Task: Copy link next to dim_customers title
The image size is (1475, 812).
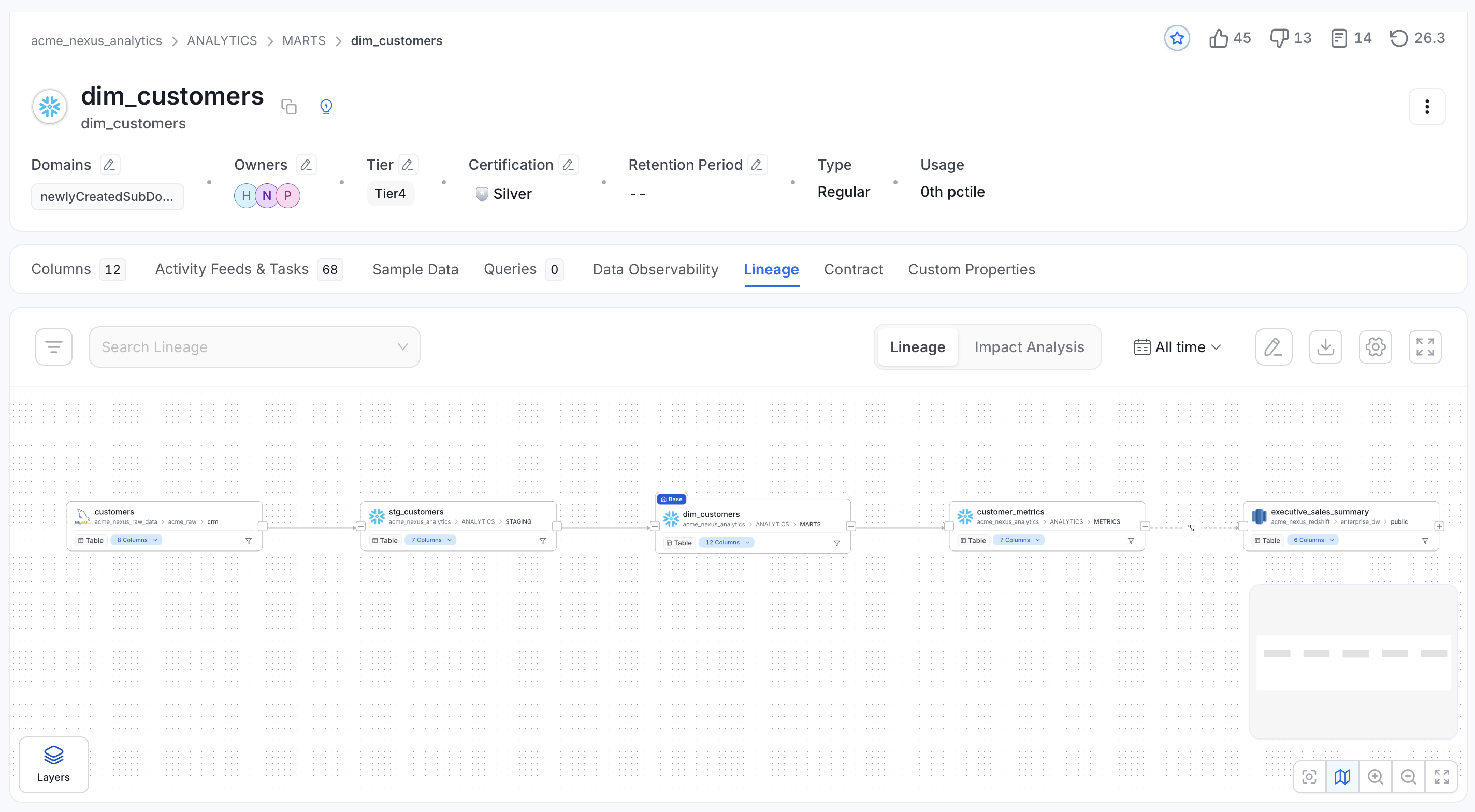Action: pos(288,107)
